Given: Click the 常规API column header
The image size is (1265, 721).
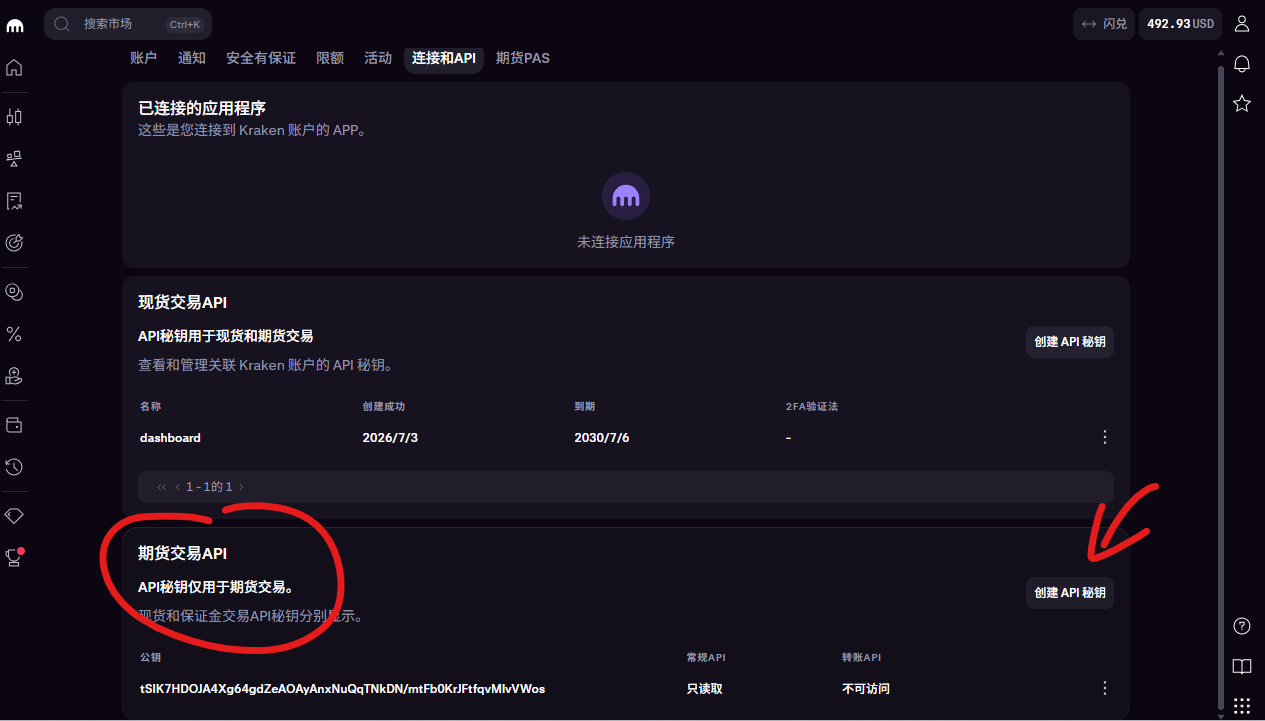Looking at the screenshot, I should (x=706, y=658).
